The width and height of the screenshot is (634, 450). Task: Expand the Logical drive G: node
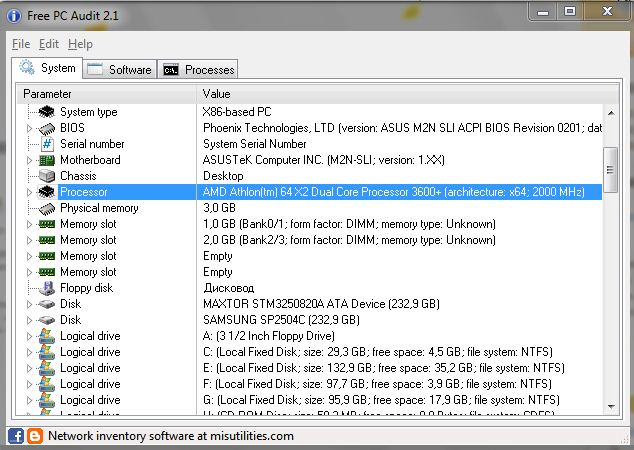click(x=29, y=400)
